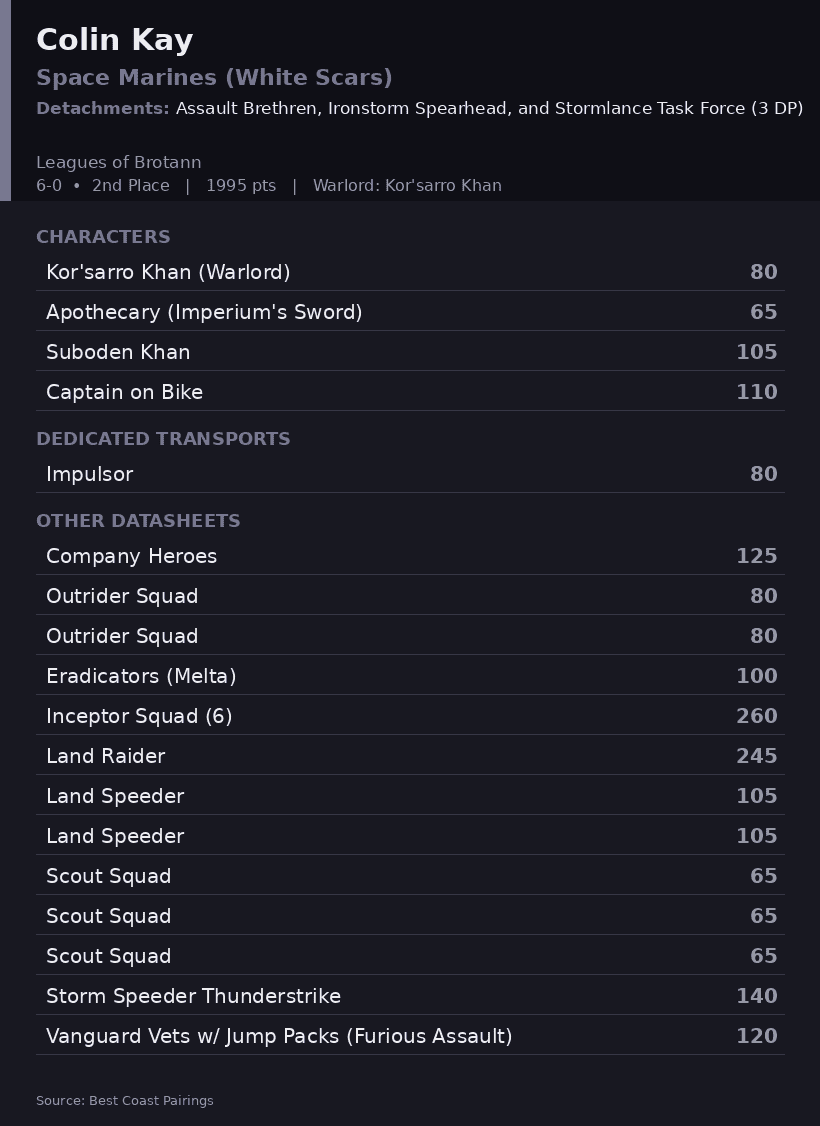Click the Source: Best Coast Pairings text
Screen dimensions: 820x1126
coord(125,1100)
